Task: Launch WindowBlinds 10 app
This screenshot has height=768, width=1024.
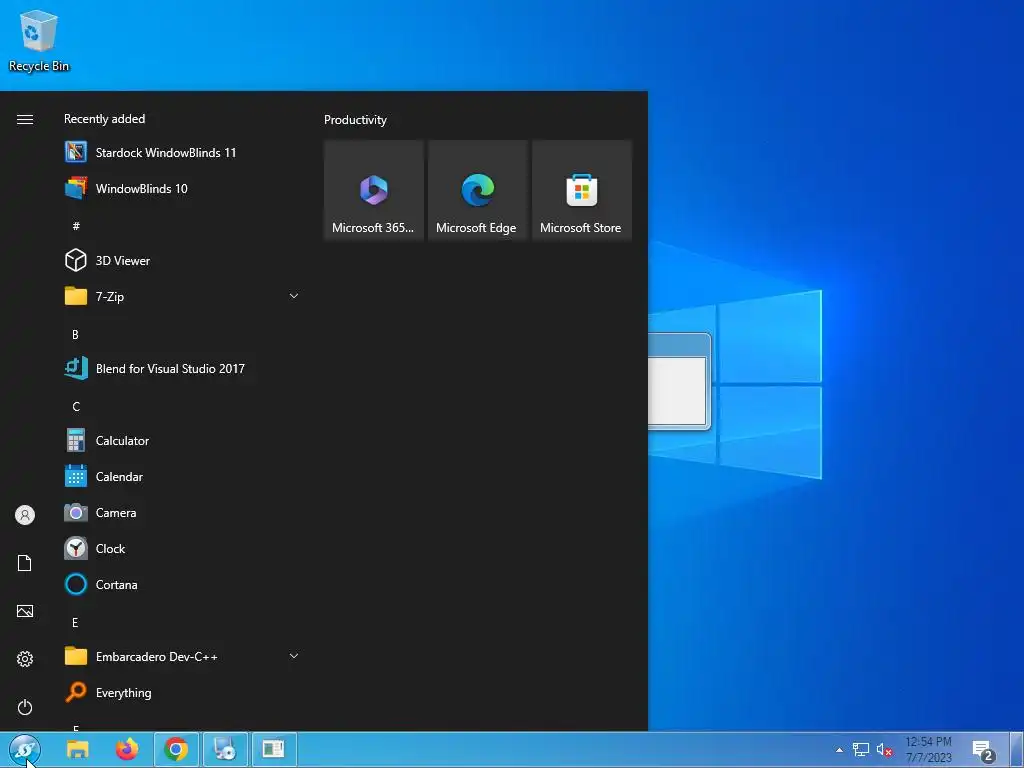Action: (183, 189)
